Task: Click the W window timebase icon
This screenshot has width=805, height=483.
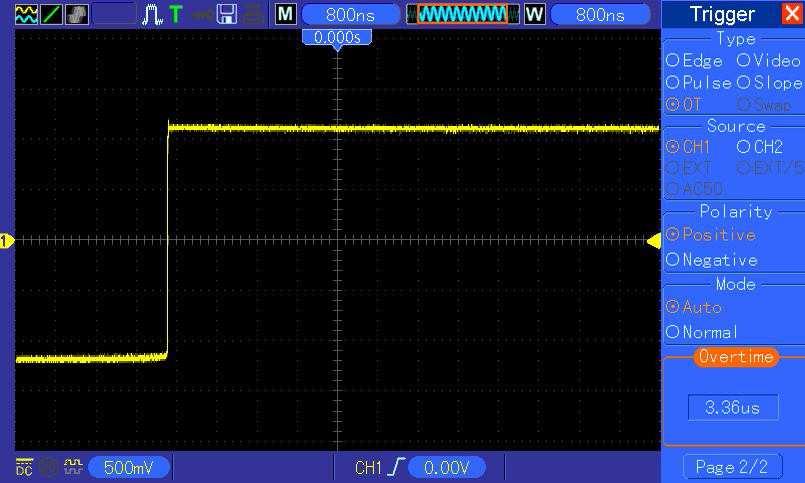Action: 534,14
